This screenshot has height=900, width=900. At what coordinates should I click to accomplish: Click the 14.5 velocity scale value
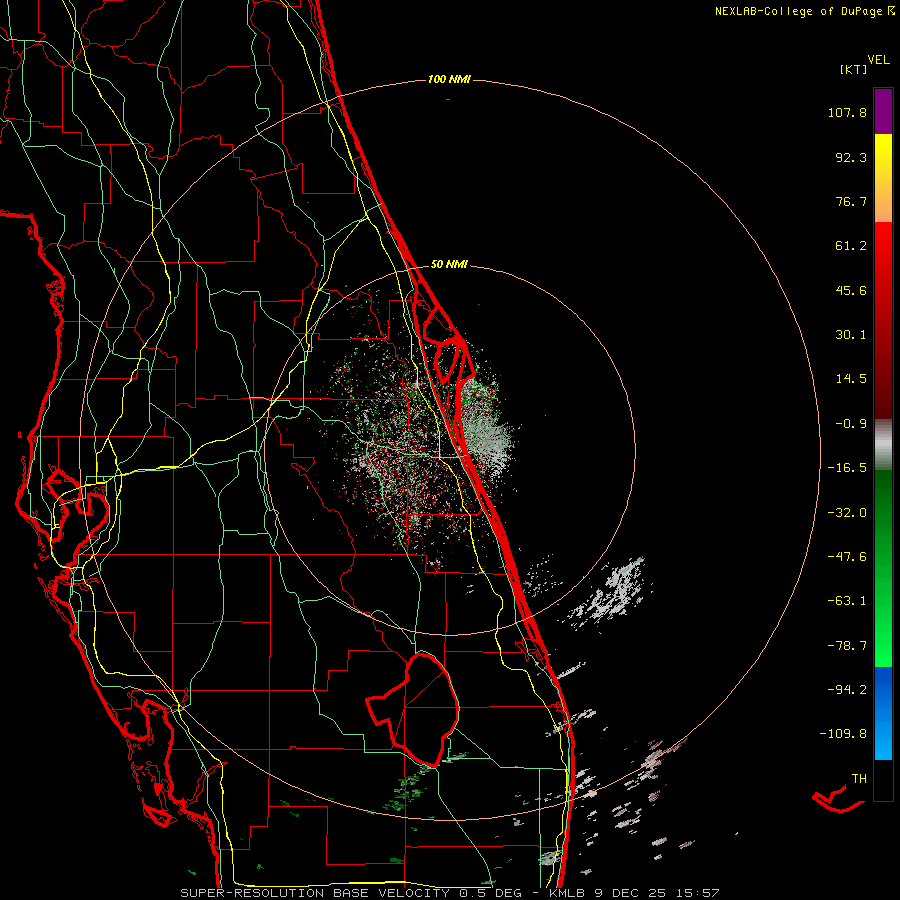[x=851, y=379]
